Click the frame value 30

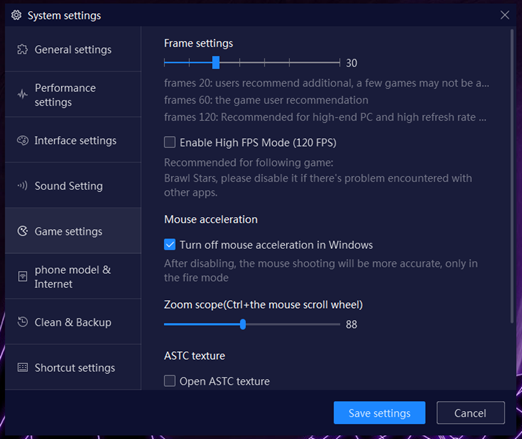(351, 63)
